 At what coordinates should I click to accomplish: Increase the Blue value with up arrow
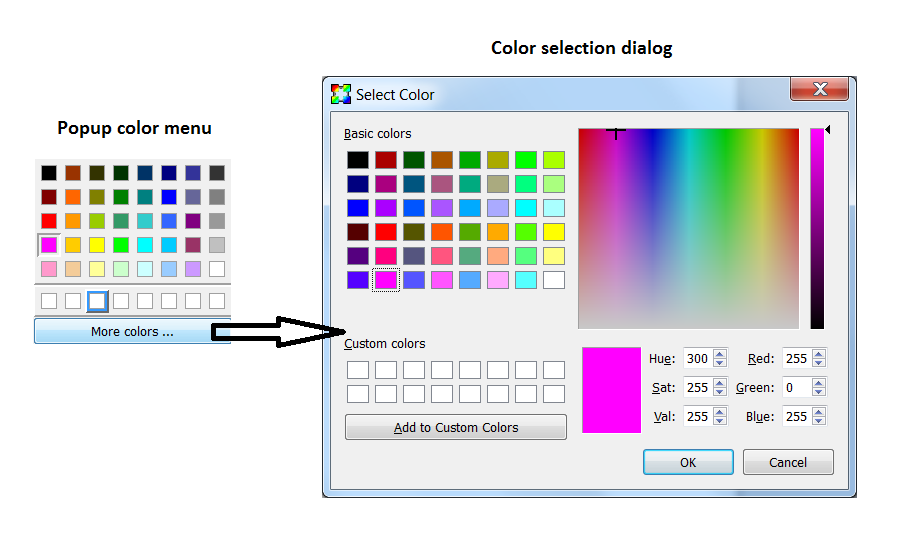coord(819,412)
